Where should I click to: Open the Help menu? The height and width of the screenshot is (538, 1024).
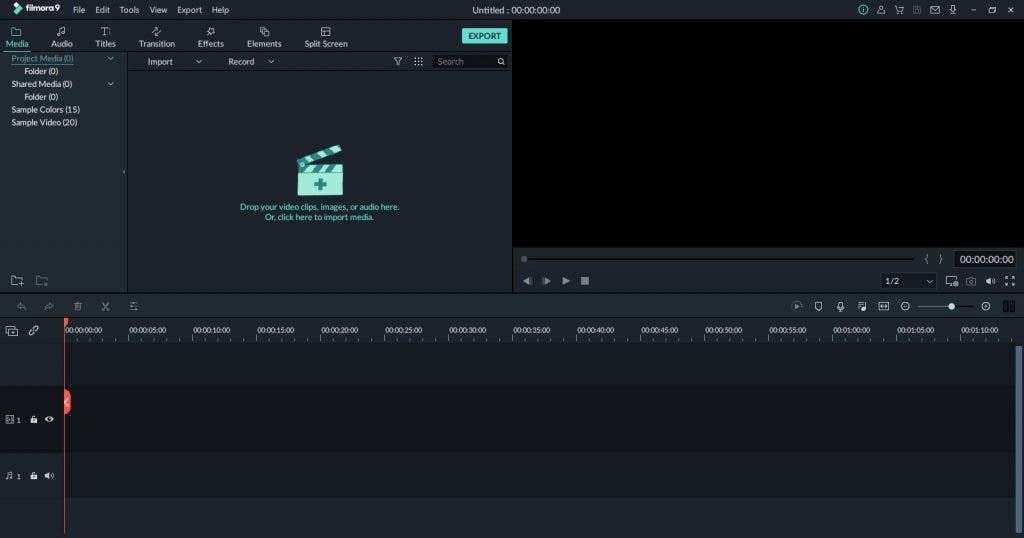coord(220,10)
